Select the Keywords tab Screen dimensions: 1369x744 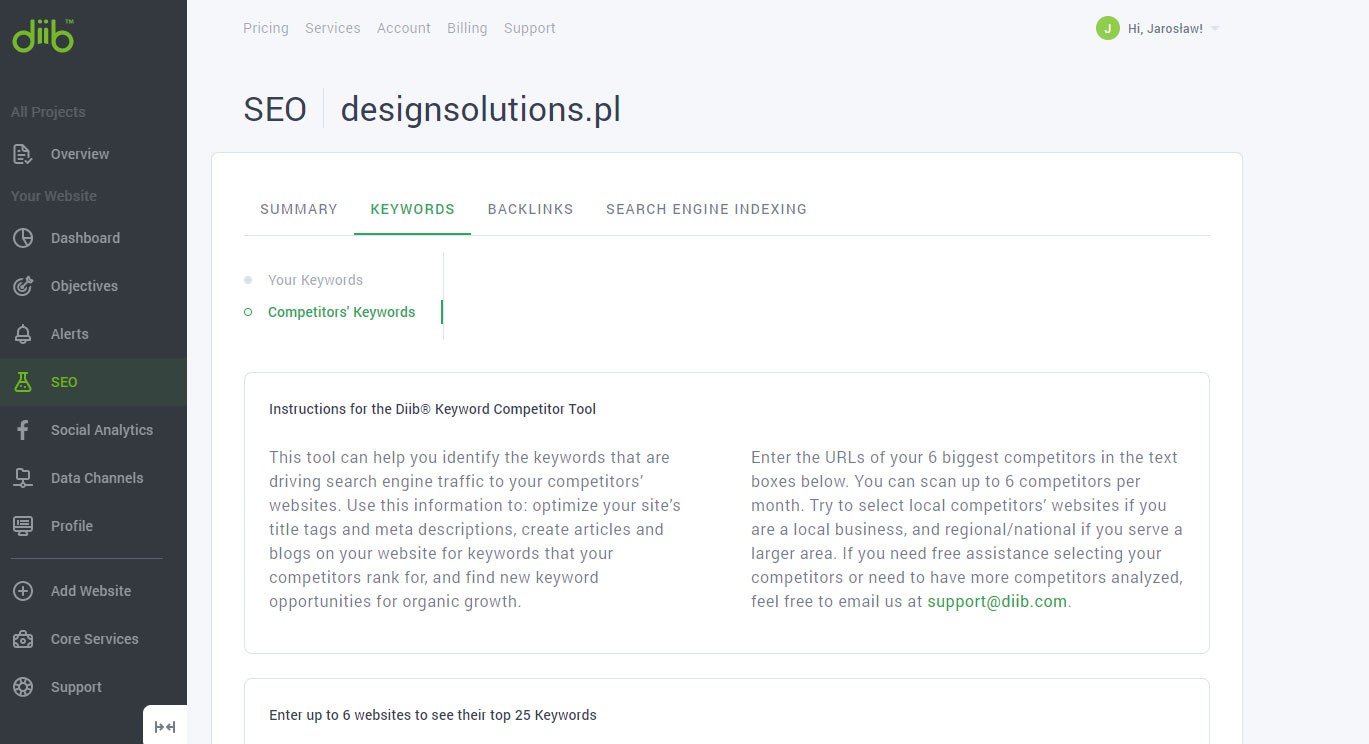click(412, 209)
